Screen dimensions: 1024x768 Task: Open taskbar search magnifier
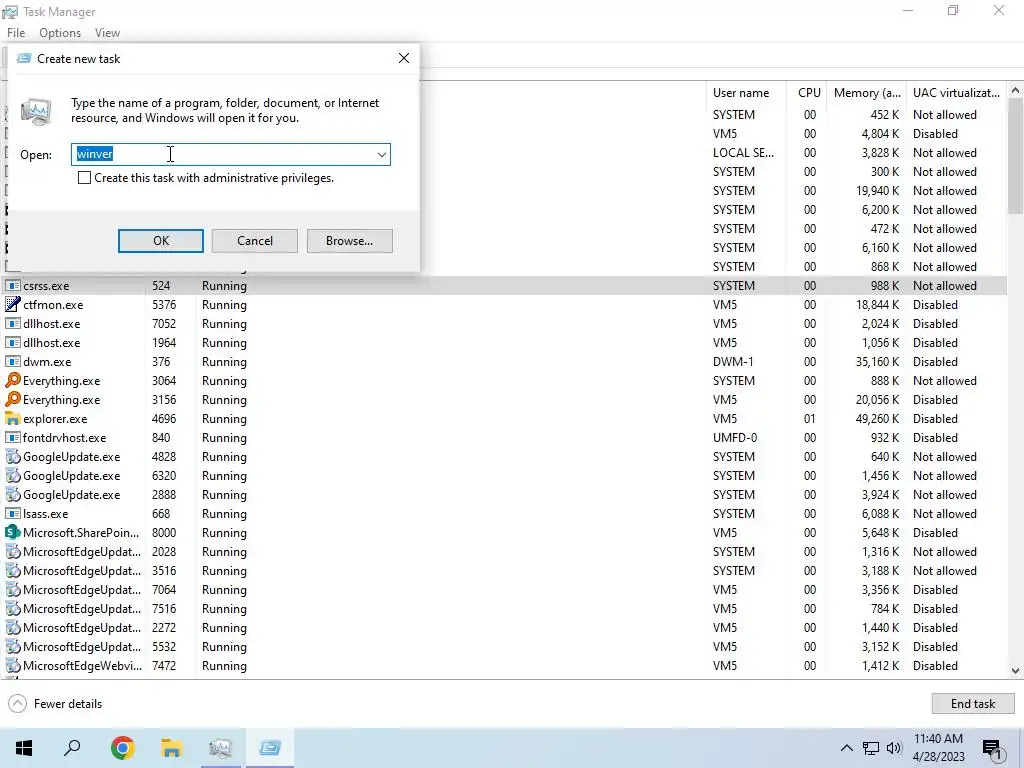click(x=72, y=748)
